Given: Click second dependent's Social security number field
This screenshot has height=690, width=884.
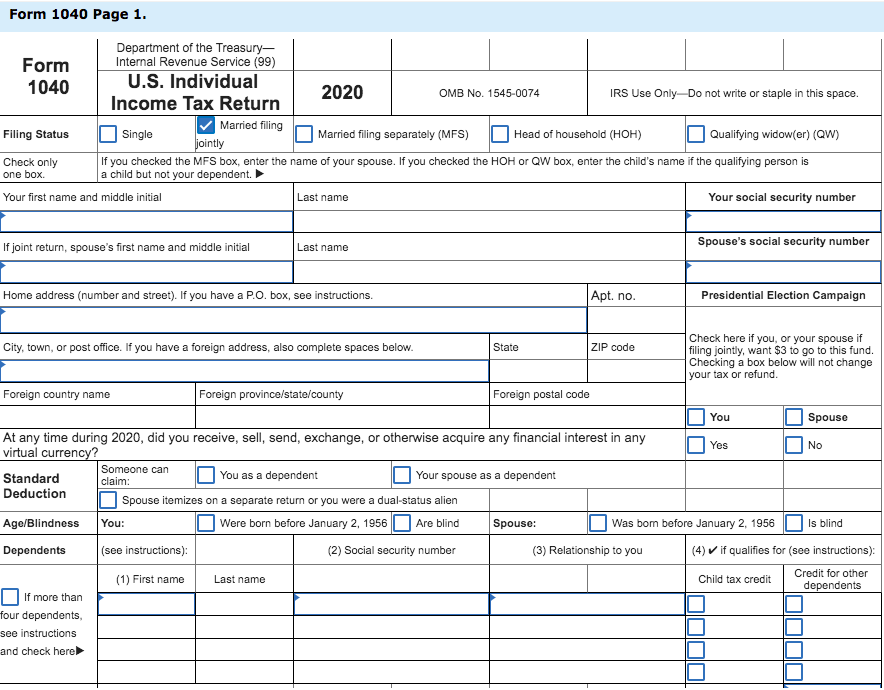Looking at the screenshot, I should pyautogui.click(x=391, y=627).
